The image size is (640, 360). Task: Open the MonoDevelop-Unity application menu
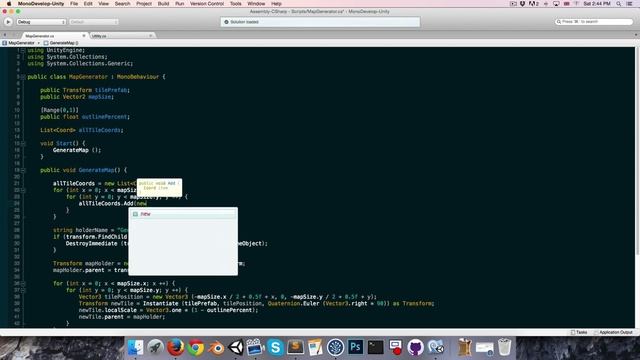pos(41,4)
